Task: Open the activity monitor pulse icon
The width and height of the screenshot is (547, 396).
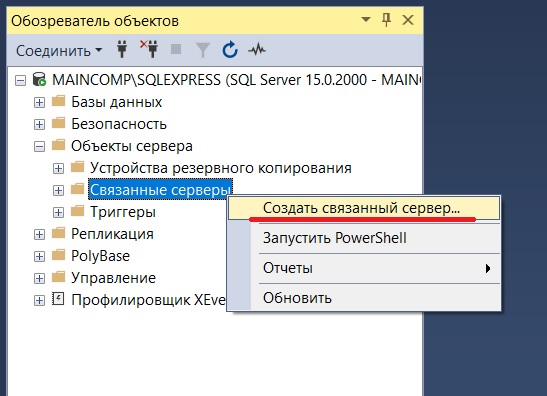Action: tap(257, 50)
